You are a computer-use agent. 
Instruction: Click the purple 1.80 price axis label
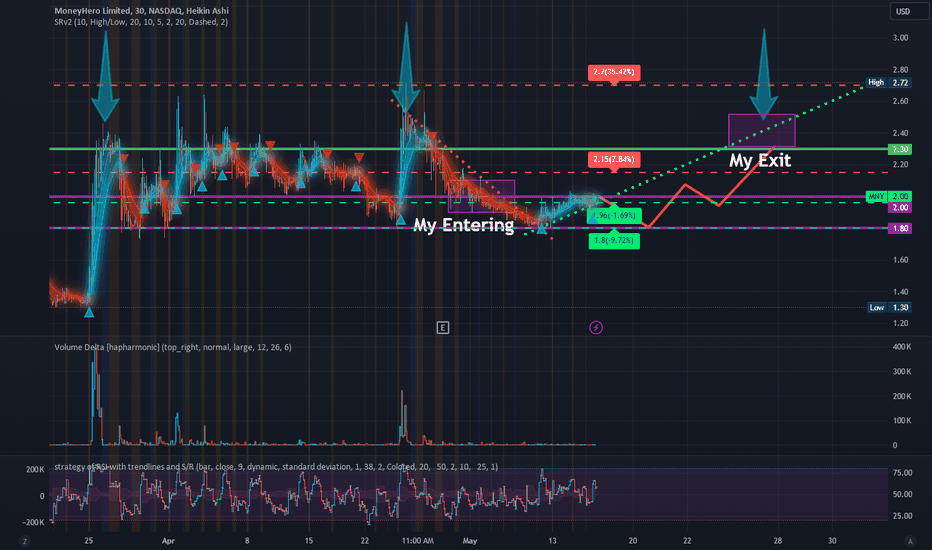900,228
